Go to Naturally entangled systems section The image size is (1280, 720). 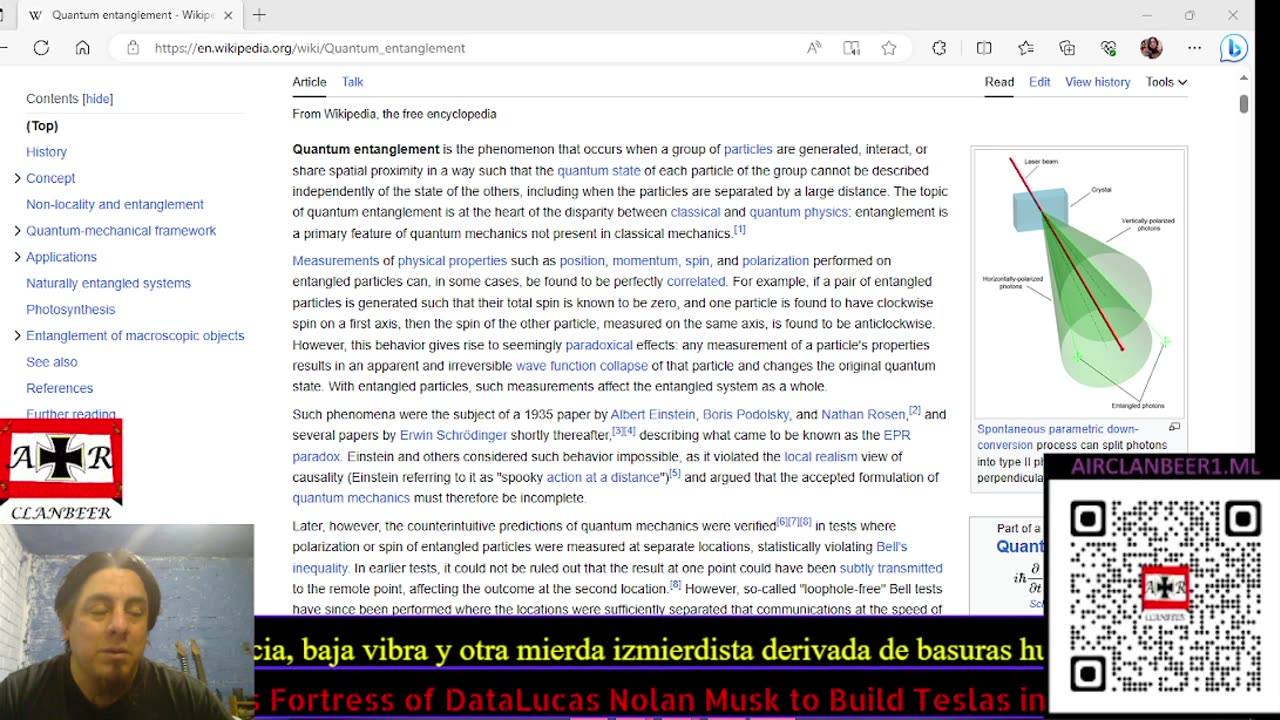(x=108, y=283)
